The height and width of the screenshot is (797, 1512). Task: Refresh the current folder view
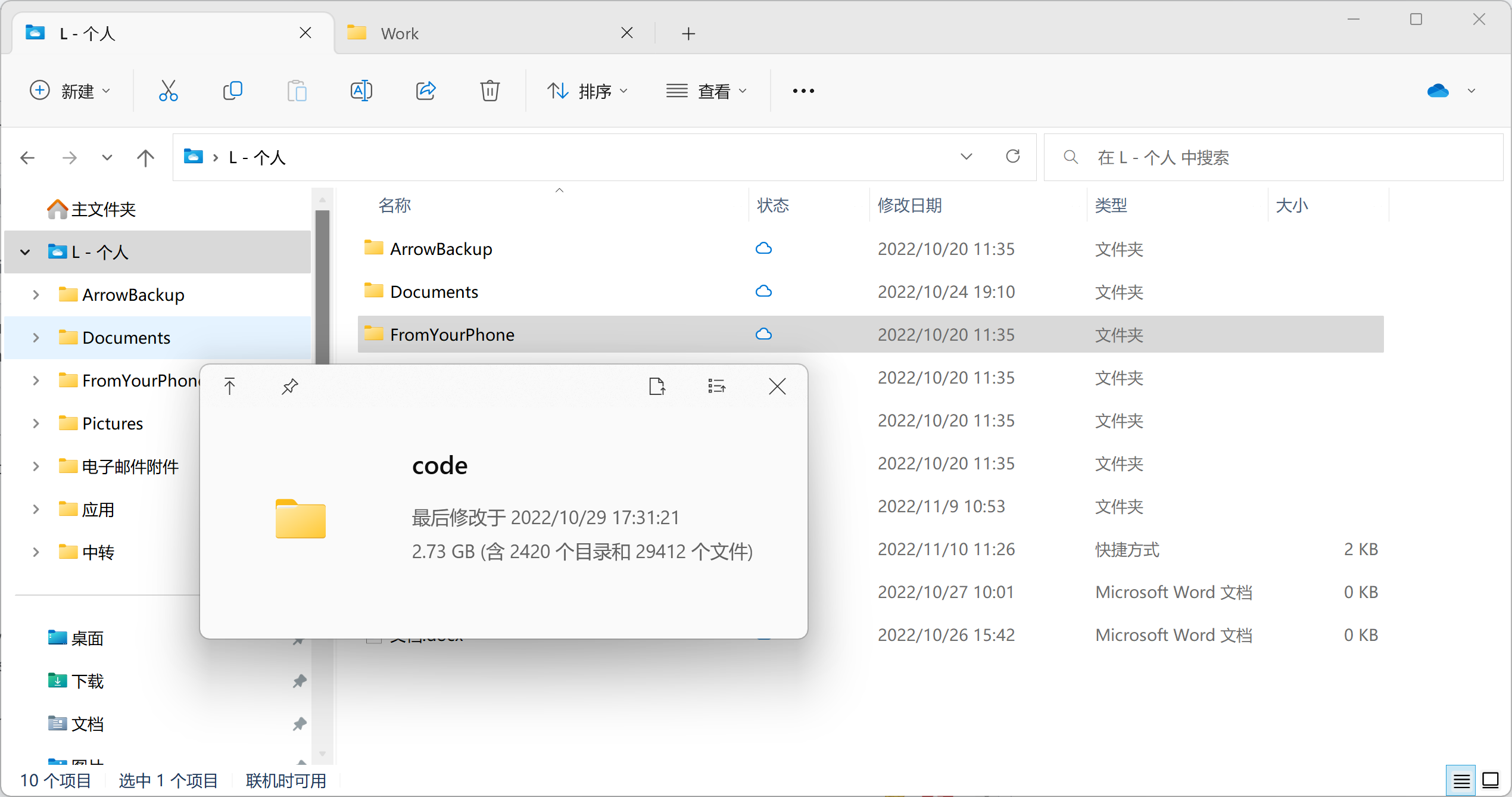[1013, 157]
